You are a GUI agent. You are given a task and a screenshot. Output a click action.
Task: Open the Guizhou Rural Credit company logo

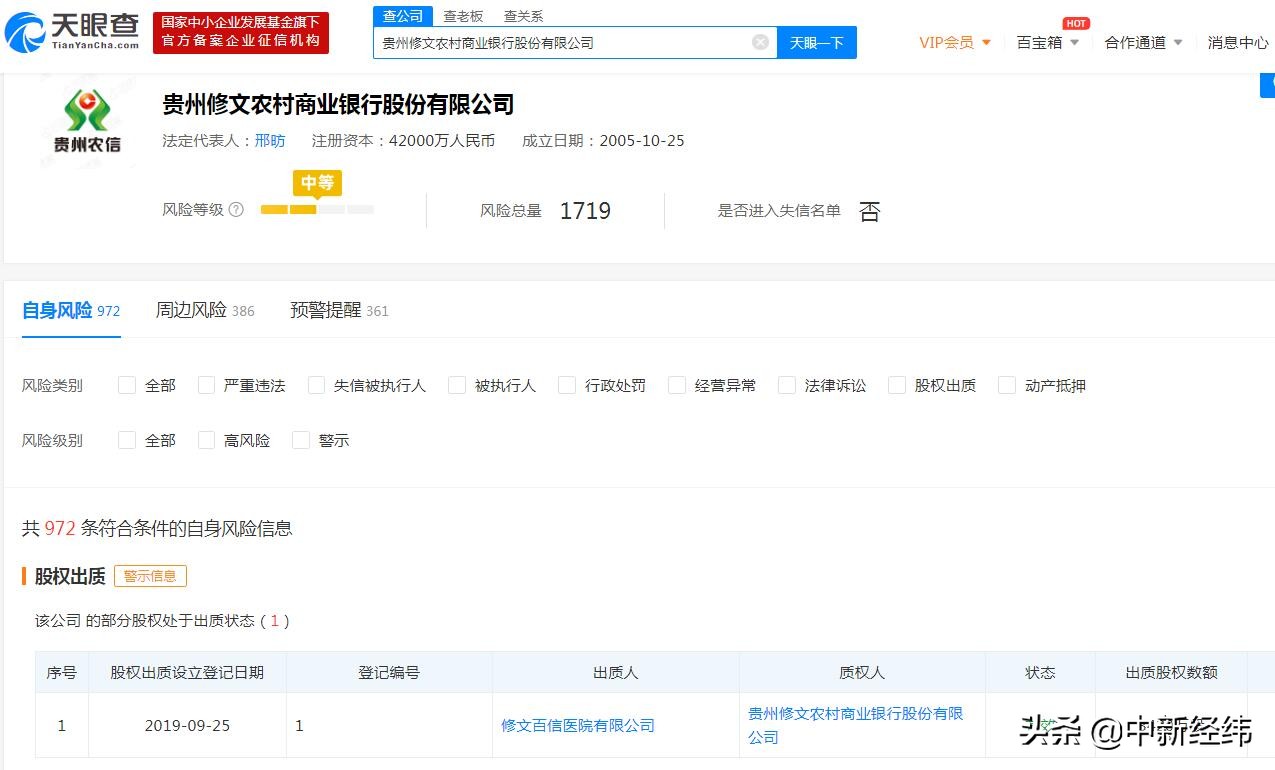pos(87,121)
